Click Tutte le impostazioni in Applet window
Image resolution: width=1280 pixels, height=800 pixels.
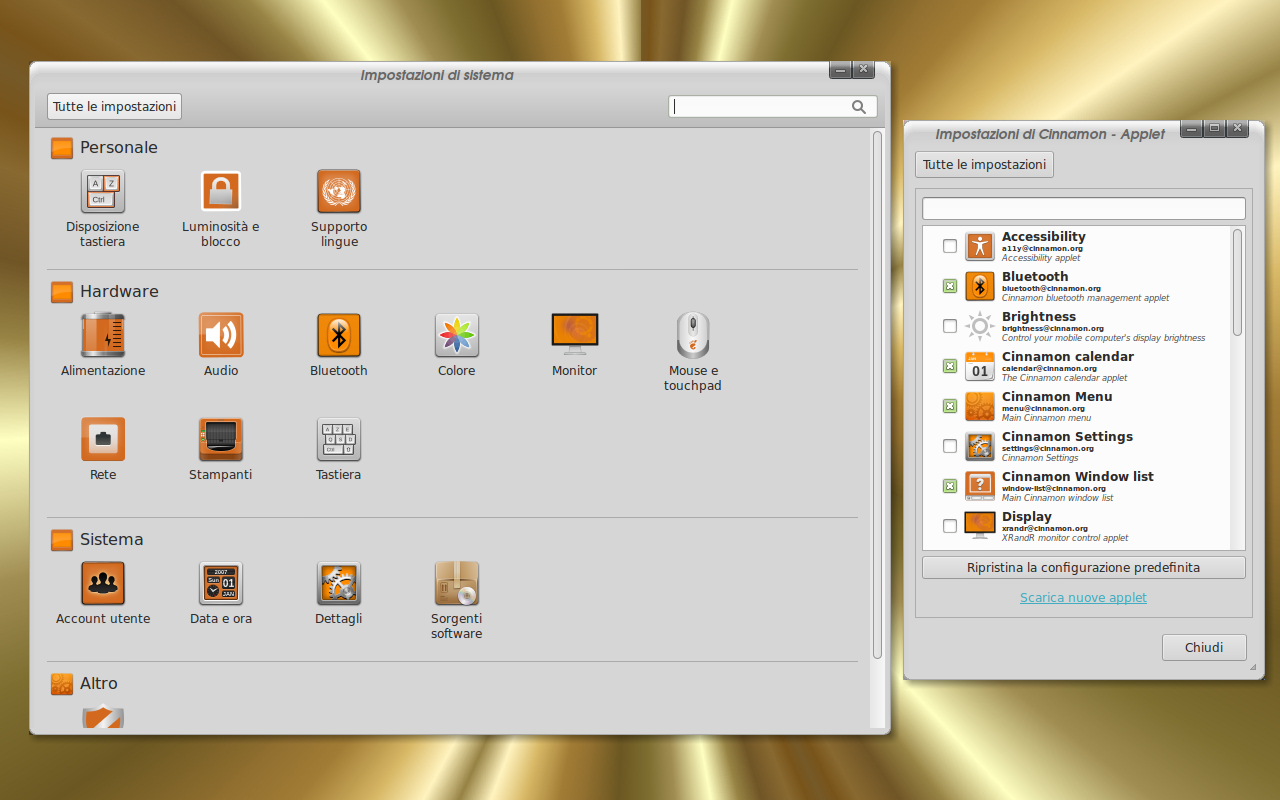click(985, 164)
